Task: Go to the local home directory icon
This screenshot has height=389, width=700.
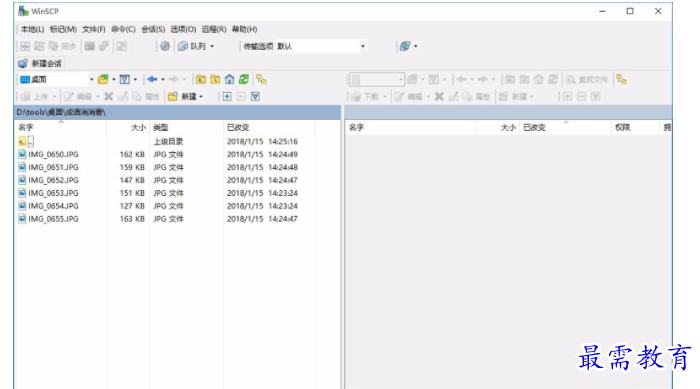Action: pos(229,79)
